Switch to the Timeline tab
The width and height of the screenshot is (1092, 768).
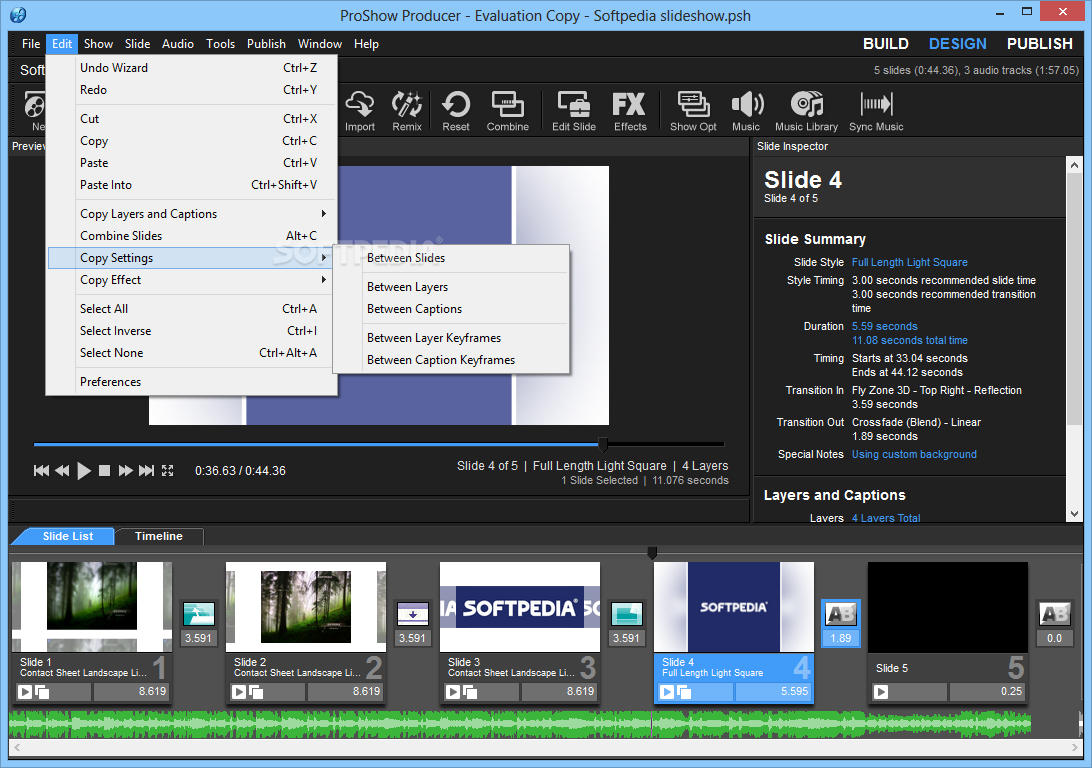[x=159, y=536]
